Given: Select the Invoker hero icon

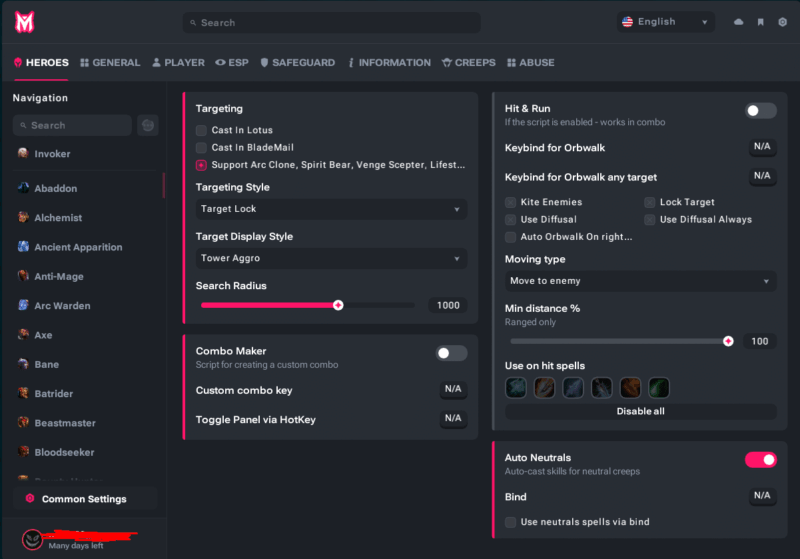Looking at the screenshot, I should point(23,153).
